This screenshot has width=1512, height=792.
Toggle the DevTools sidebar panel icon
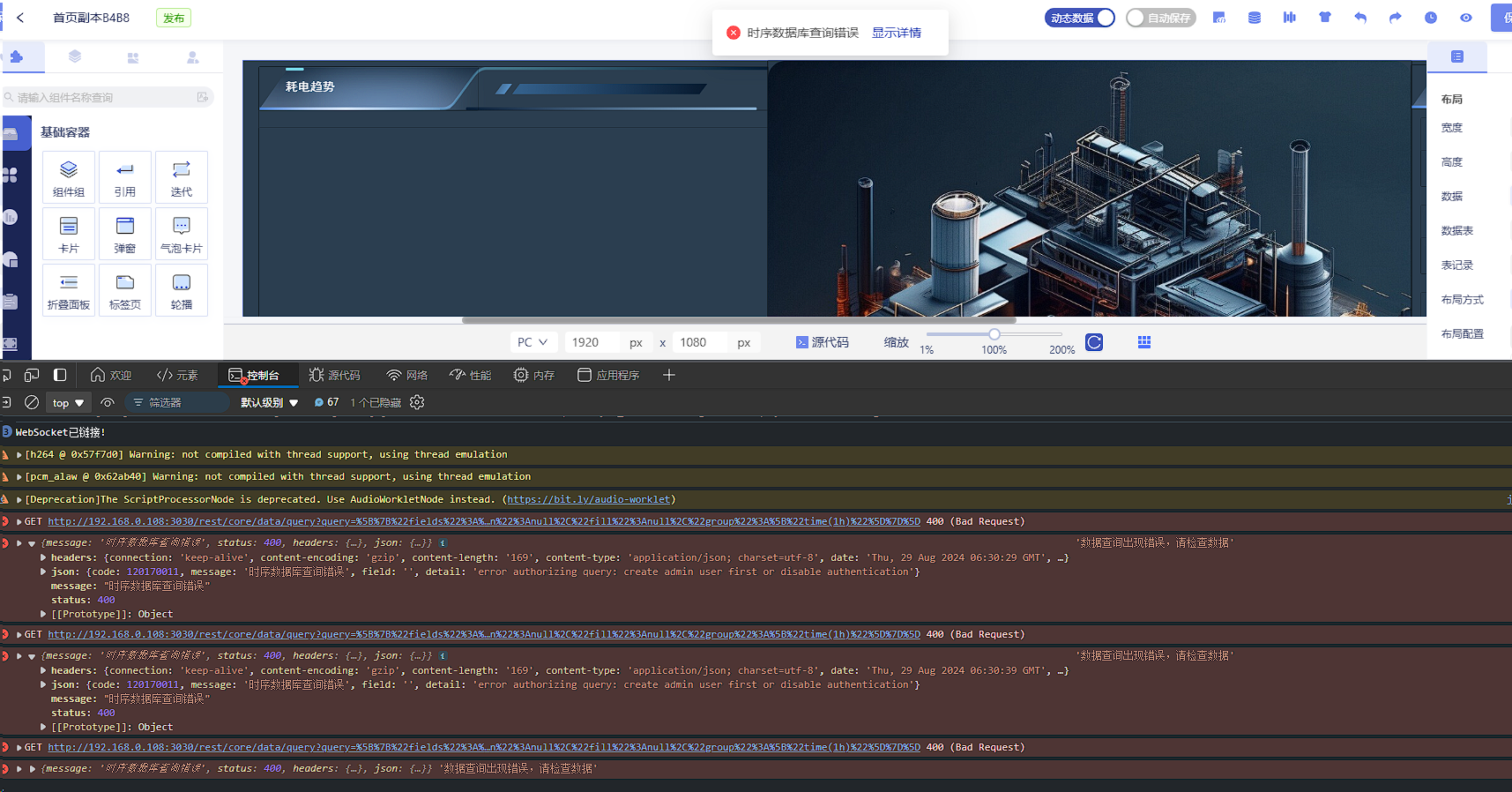(60, 375)
